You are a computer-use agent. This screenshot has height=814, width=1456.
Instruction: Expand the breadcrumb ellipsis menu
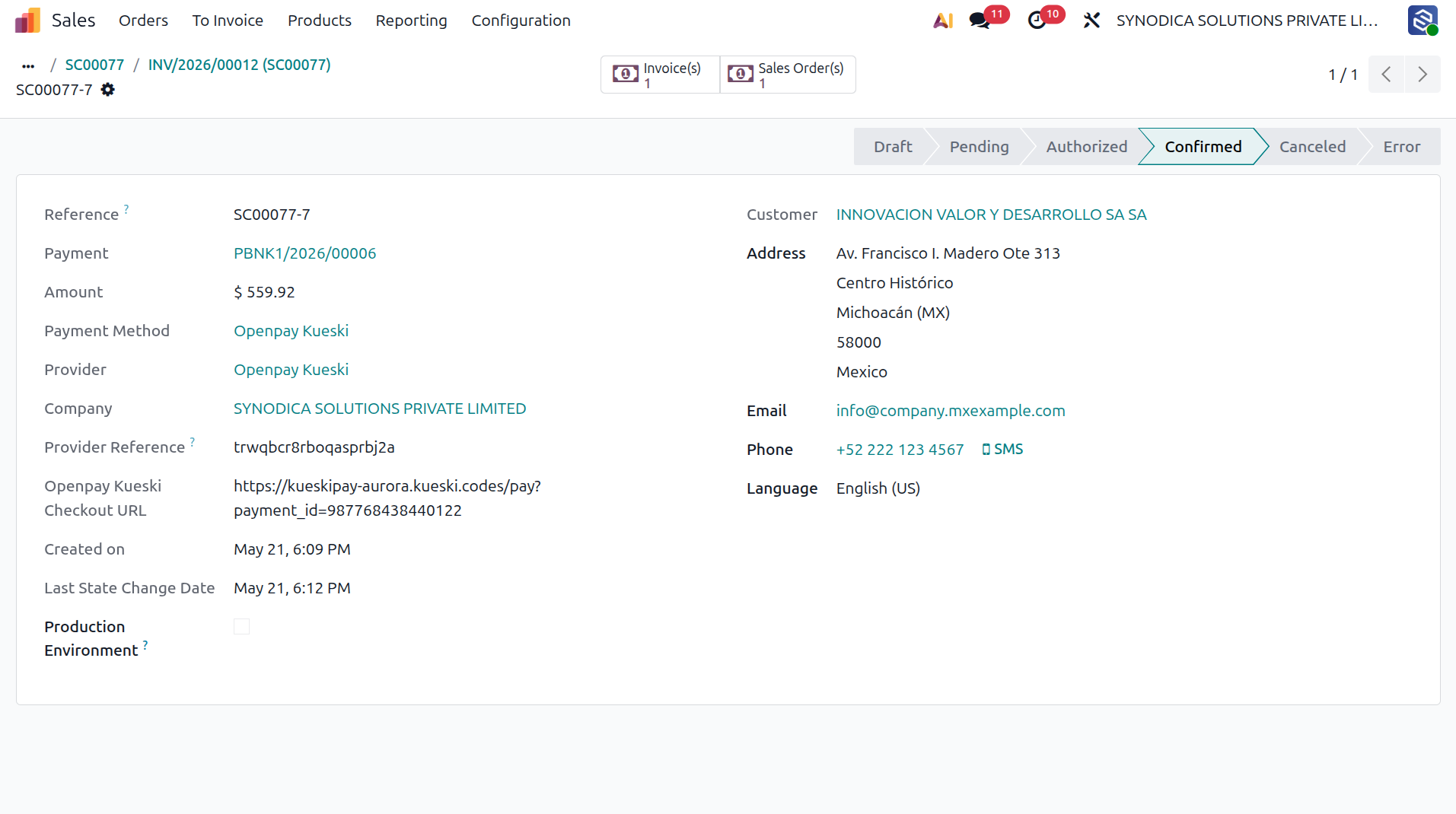(28, 65)
